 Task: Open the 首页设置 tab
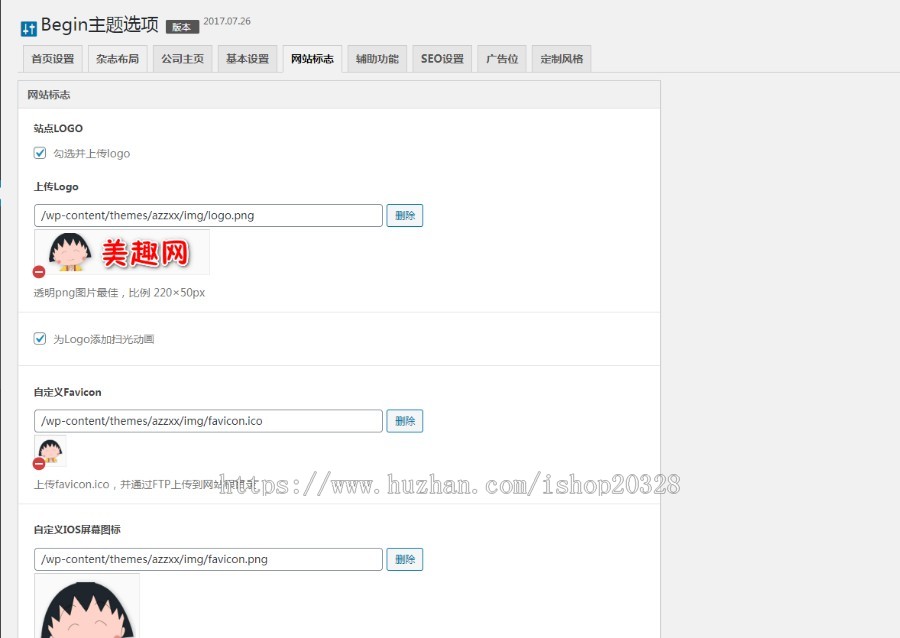53,59
